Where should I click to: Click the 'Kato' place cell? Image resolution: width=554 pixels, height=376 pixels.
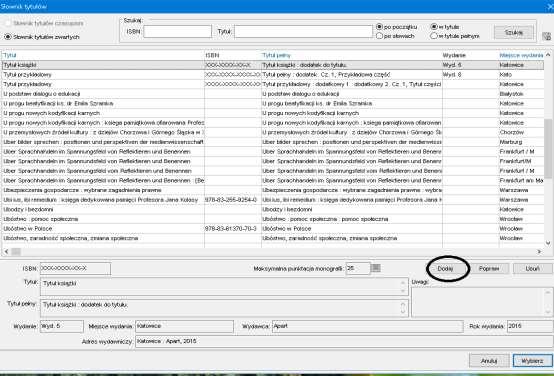[521, 75]
